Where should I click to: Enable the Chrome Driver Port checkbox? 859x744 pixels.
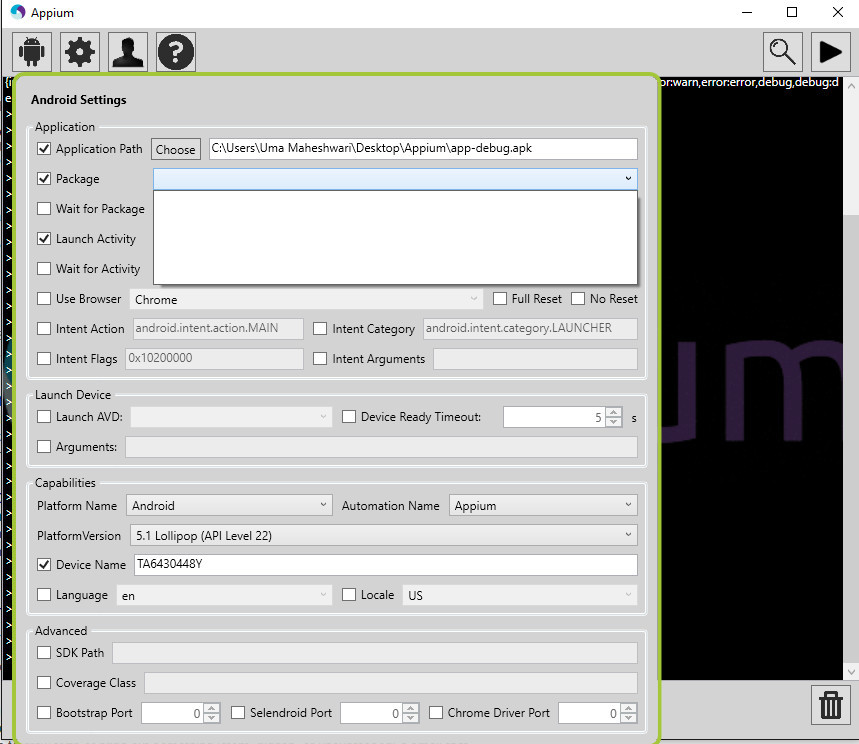click(436, 713)
